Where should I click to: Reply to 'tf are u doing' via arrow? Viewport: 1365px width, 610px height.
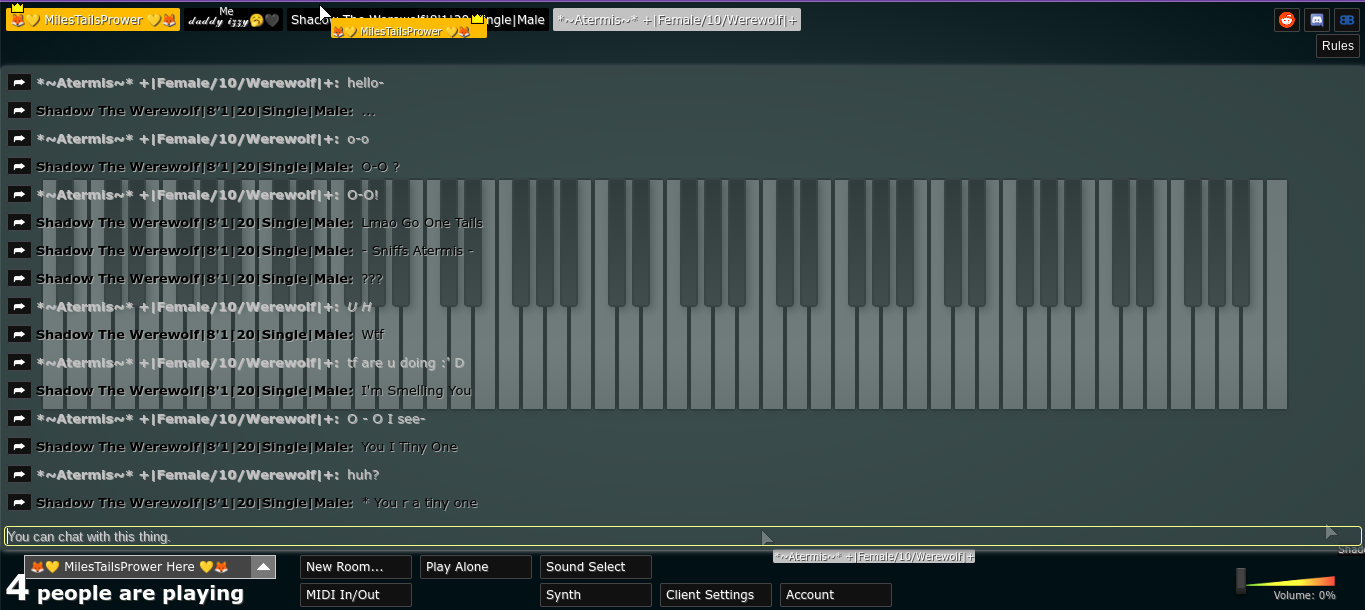pos(19,363)
